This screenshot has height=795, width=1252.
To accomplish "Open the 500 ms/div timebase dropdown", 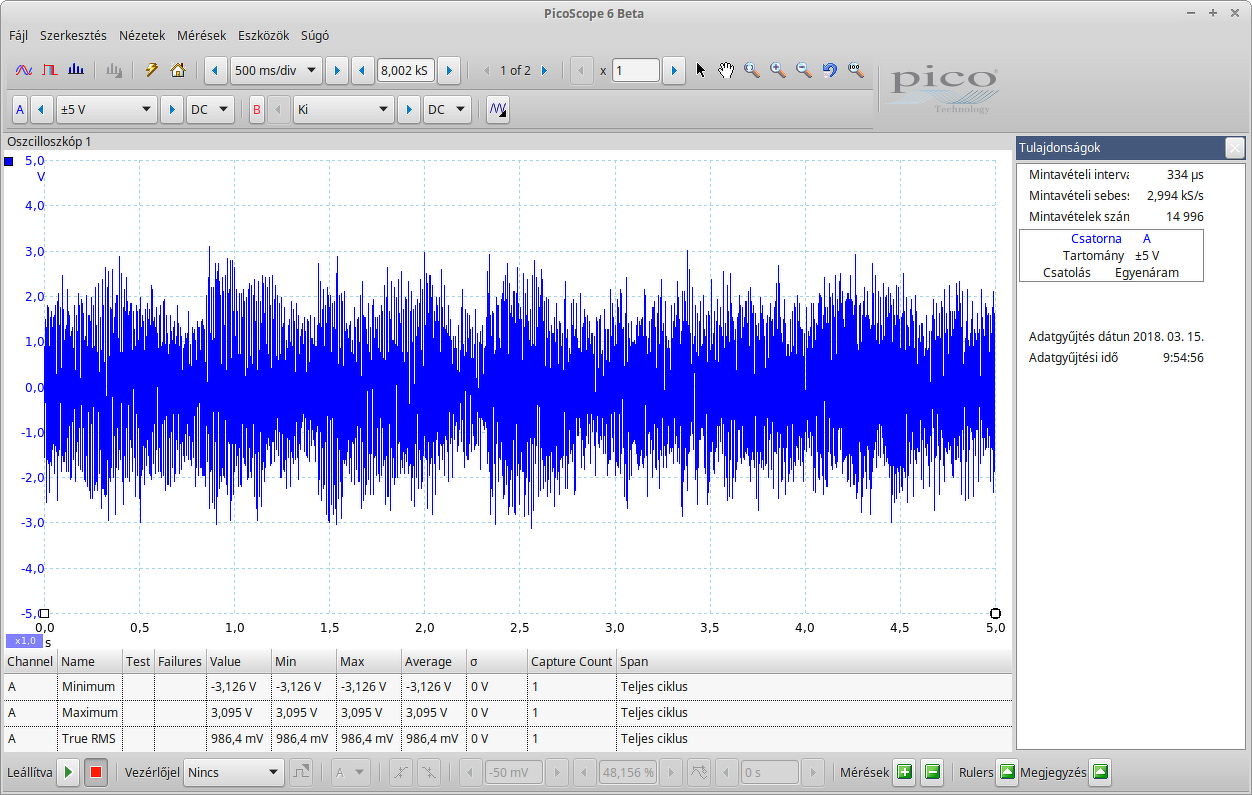I will pos(276,71).
